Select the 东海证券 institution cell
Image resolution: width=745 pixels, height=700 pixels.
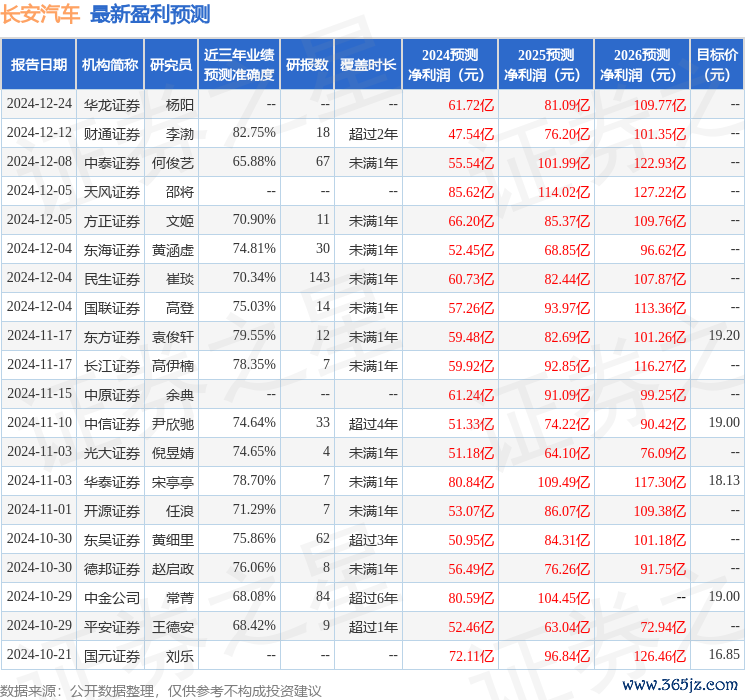112,250
